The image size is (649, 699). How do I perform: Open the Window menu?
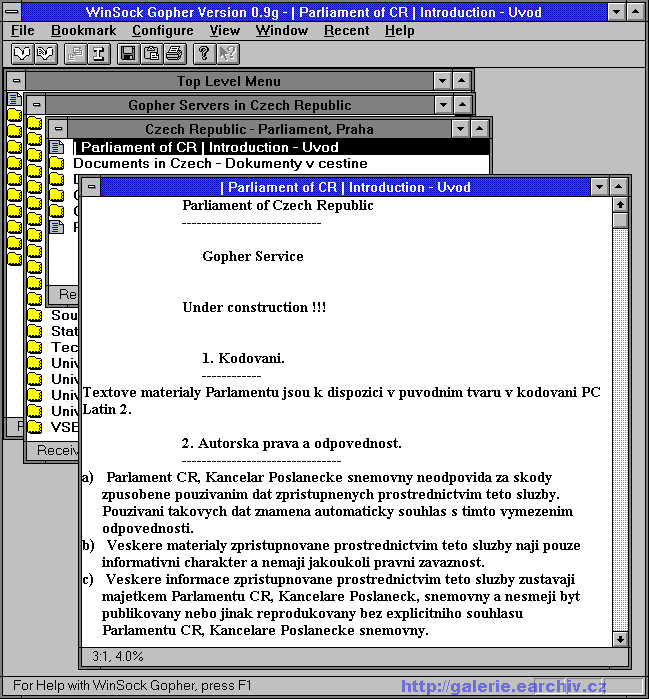(x=282, y=30)
